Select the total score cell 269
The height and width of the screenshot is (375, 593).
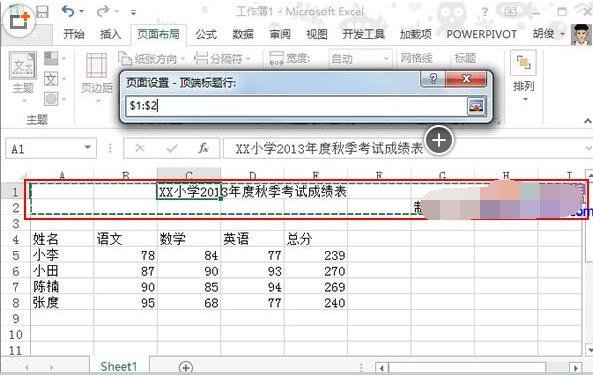coord(316,287)
